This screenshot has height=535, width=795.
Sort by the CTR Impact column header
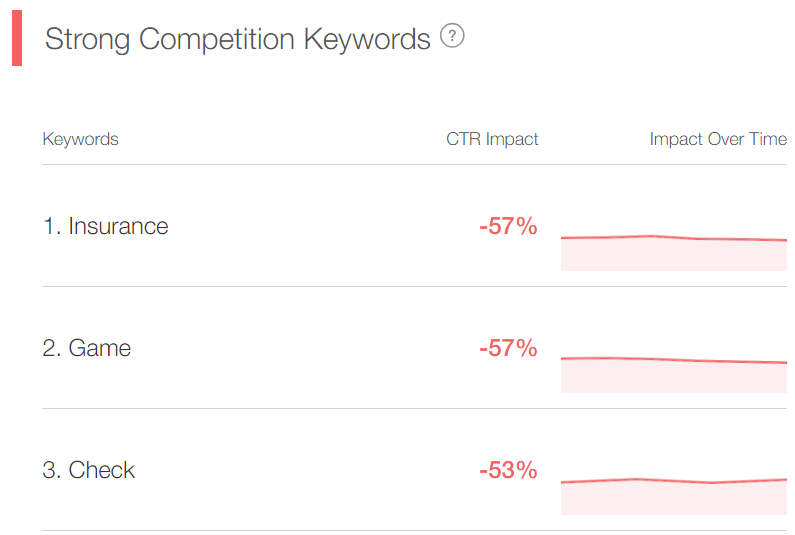pyautogui.click(x=492, y=139)
